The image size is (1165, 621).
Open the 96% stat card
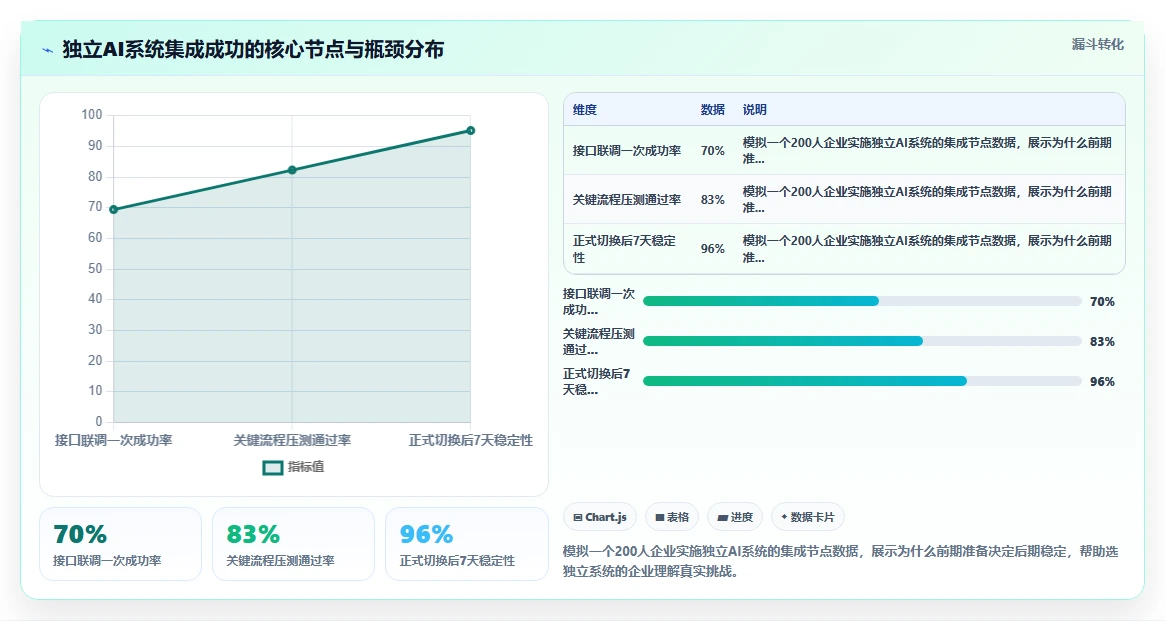(x=467, y=544)
